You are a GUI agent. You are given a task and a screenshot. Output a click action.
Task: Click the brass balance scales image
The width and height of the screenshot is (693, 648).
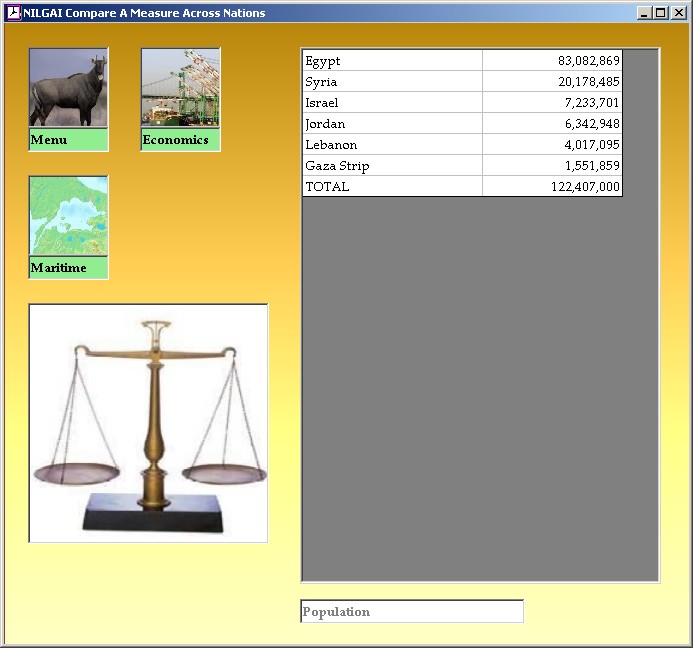148,423
